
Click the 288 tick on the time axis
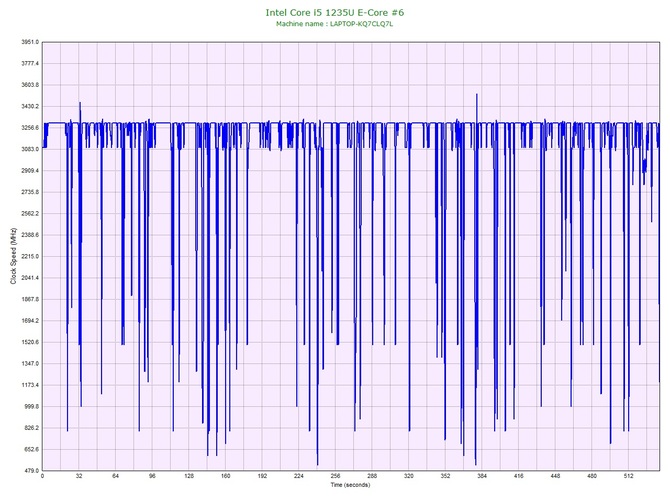coord(372,476)
